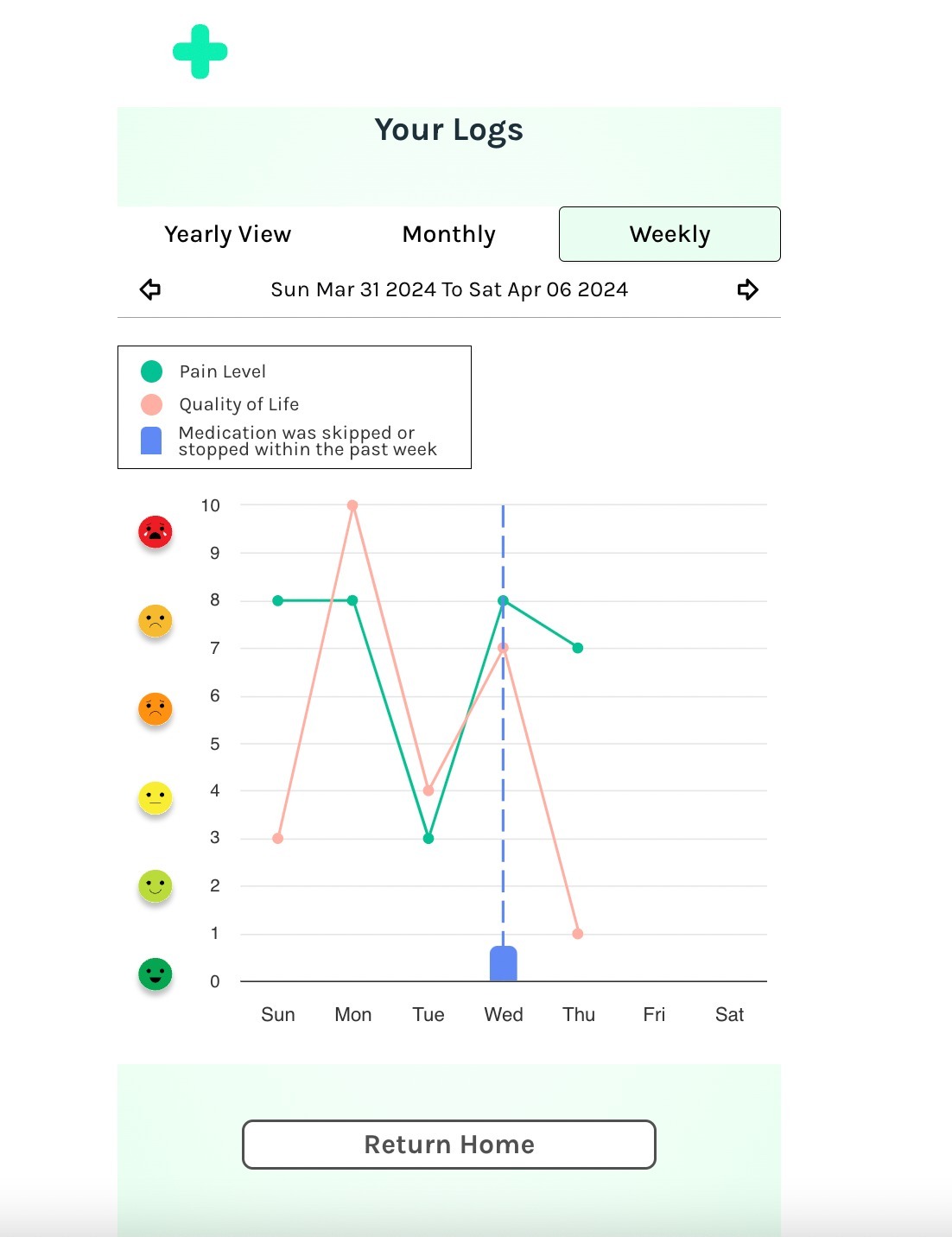Switch to the Yearly View tab
Screen dimensions: 952x1237
(x=228, y=234)
